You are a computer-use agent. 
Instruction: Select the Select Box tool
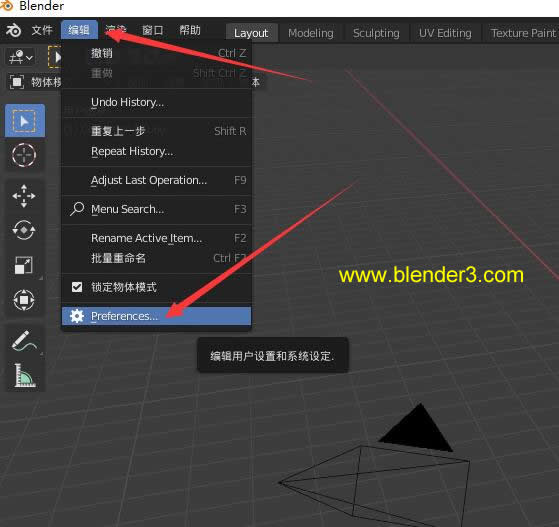click(25, 121)
